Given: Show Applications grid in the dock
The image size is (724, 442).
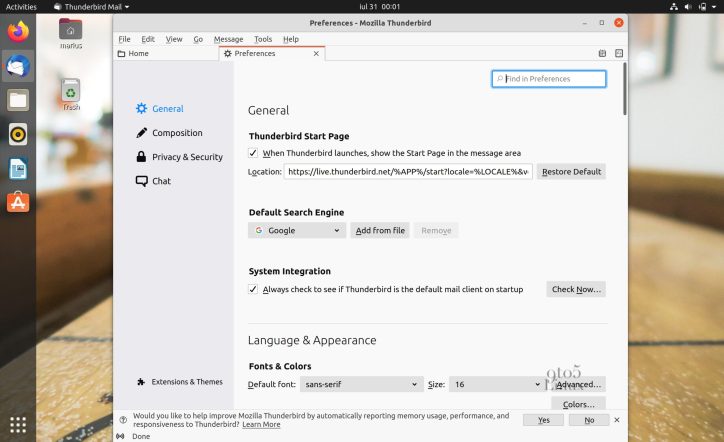Looking at the screenshot, I should [x=18, y=424].
